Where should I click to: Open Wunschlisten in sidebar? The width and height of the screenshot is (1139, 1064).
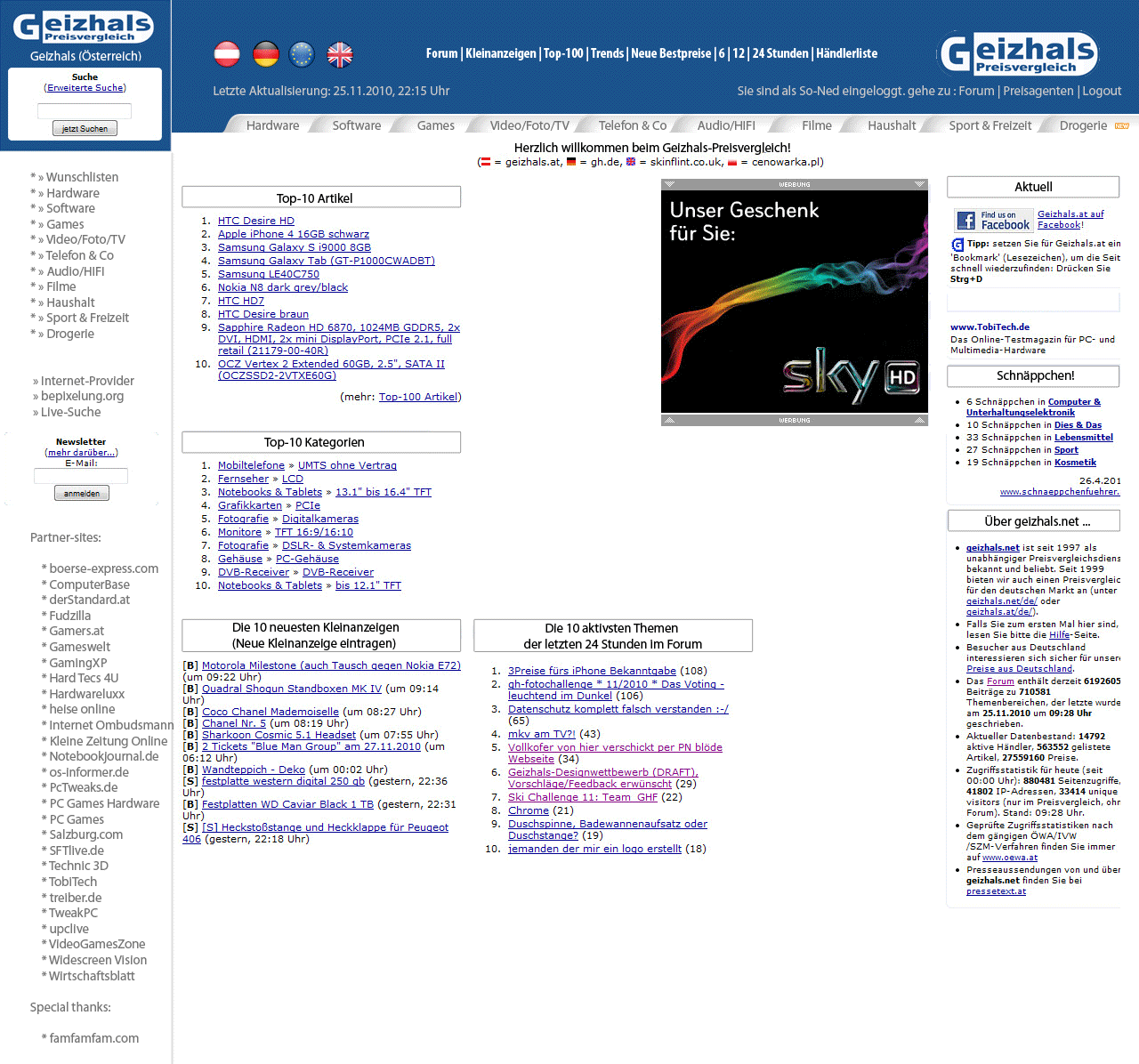(82, 177)
